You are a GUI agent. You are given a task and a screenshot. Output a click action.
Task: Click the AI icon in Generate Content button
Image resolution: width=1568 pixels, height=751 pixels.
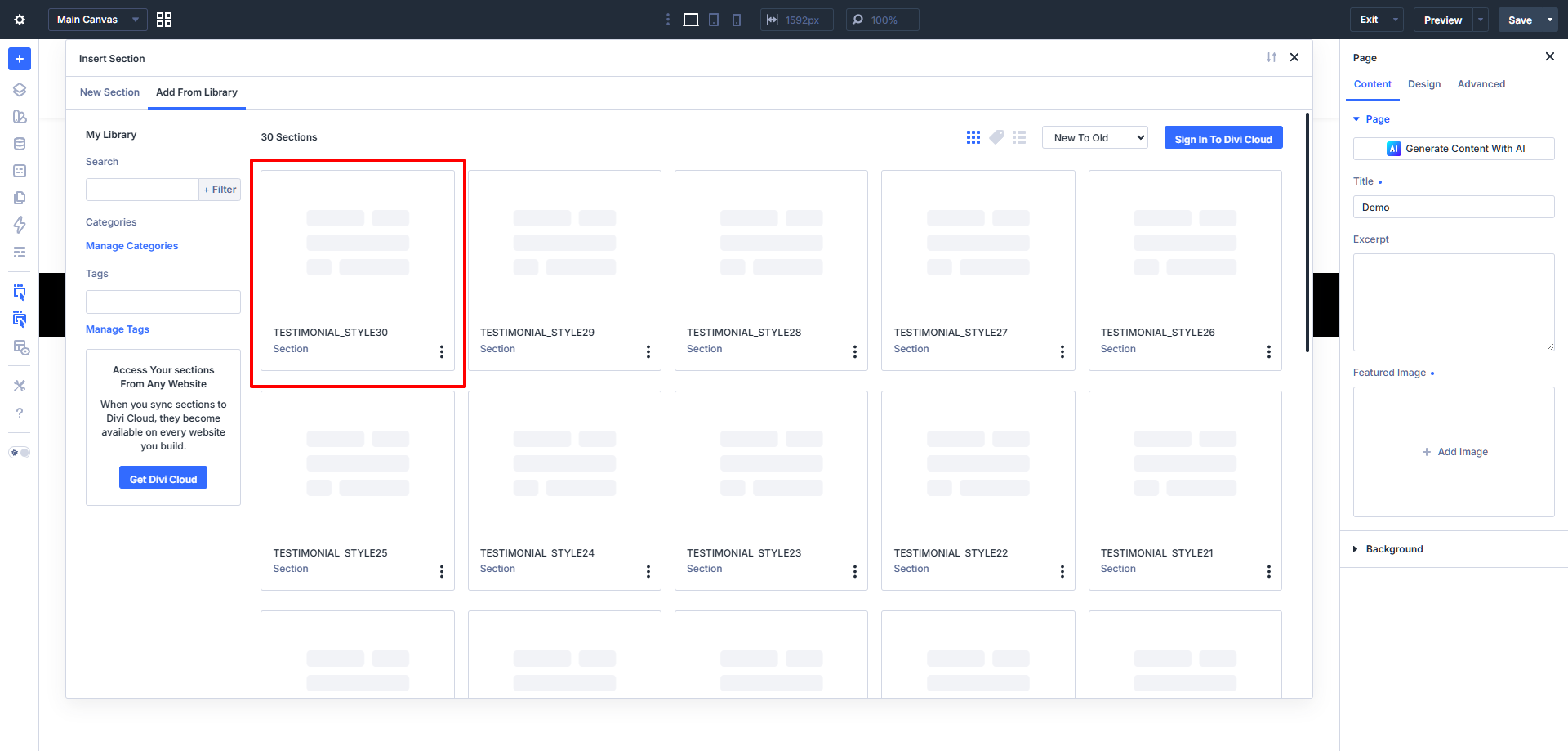[1394, 149]
